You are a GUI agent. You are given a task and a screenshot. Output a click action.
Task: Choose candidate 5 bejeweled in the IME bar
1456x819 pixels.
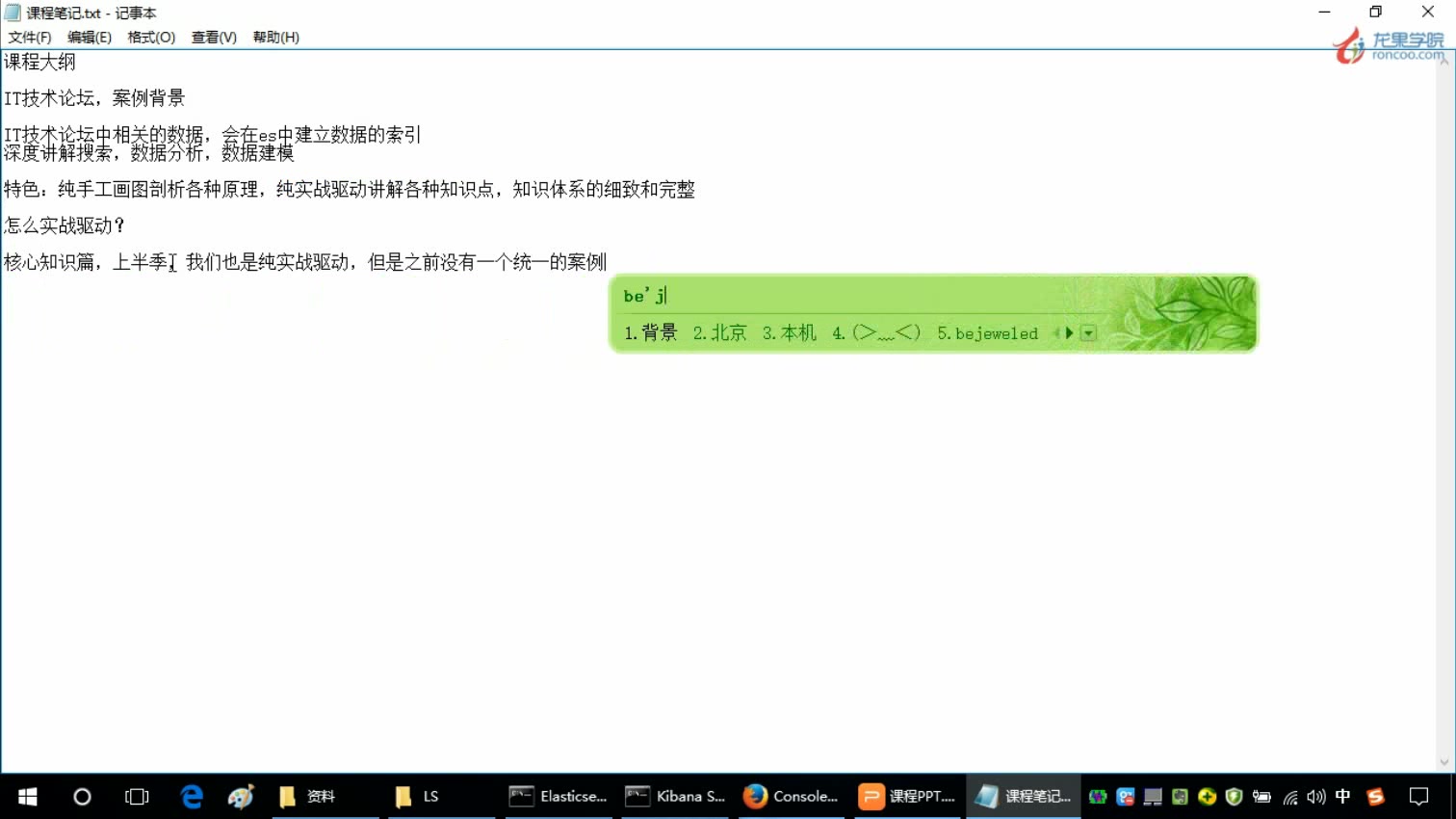988,333
